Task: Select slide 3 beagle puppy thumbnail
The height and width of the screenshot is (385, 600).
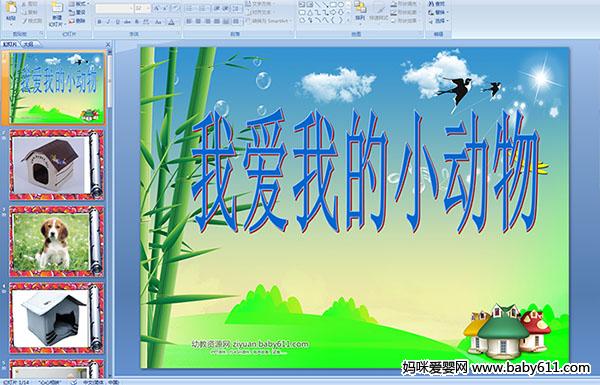Action: coord(57,241)
